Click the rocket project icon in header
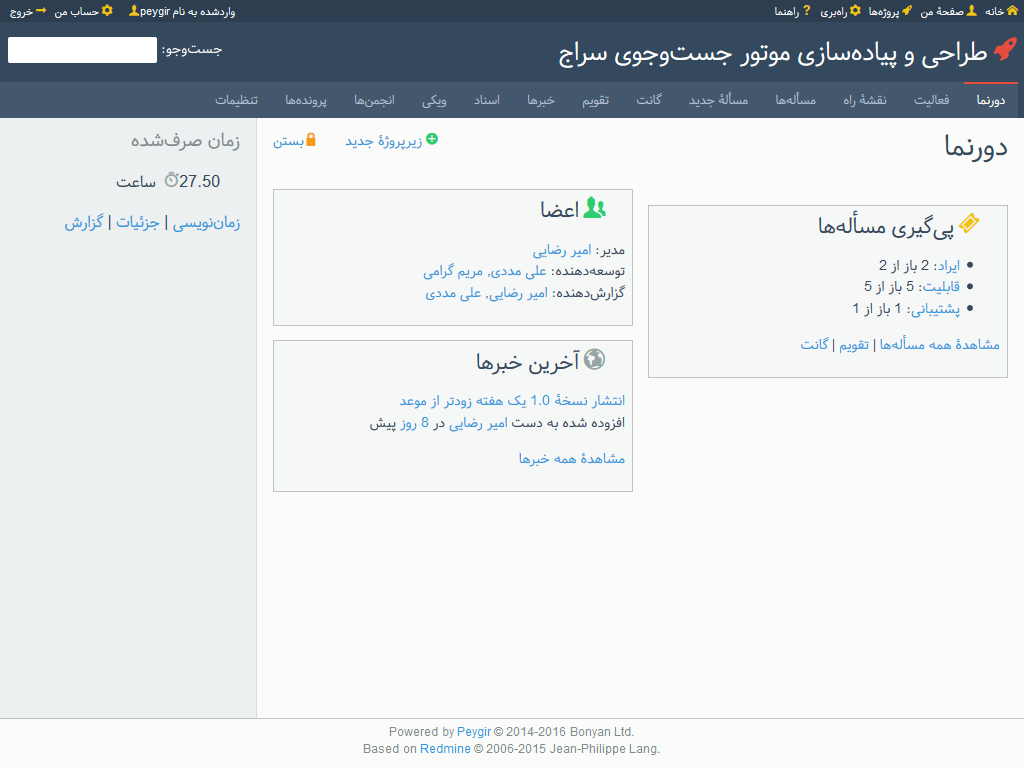Image resolution: width=1024 pixels, height=768 pixels. point(1004,51)
